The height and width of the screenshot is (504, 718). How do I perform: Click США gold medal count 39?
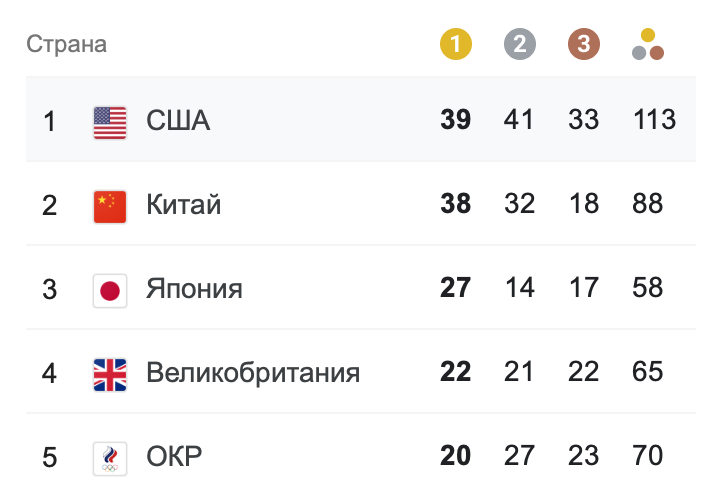(x=455, y=121)
